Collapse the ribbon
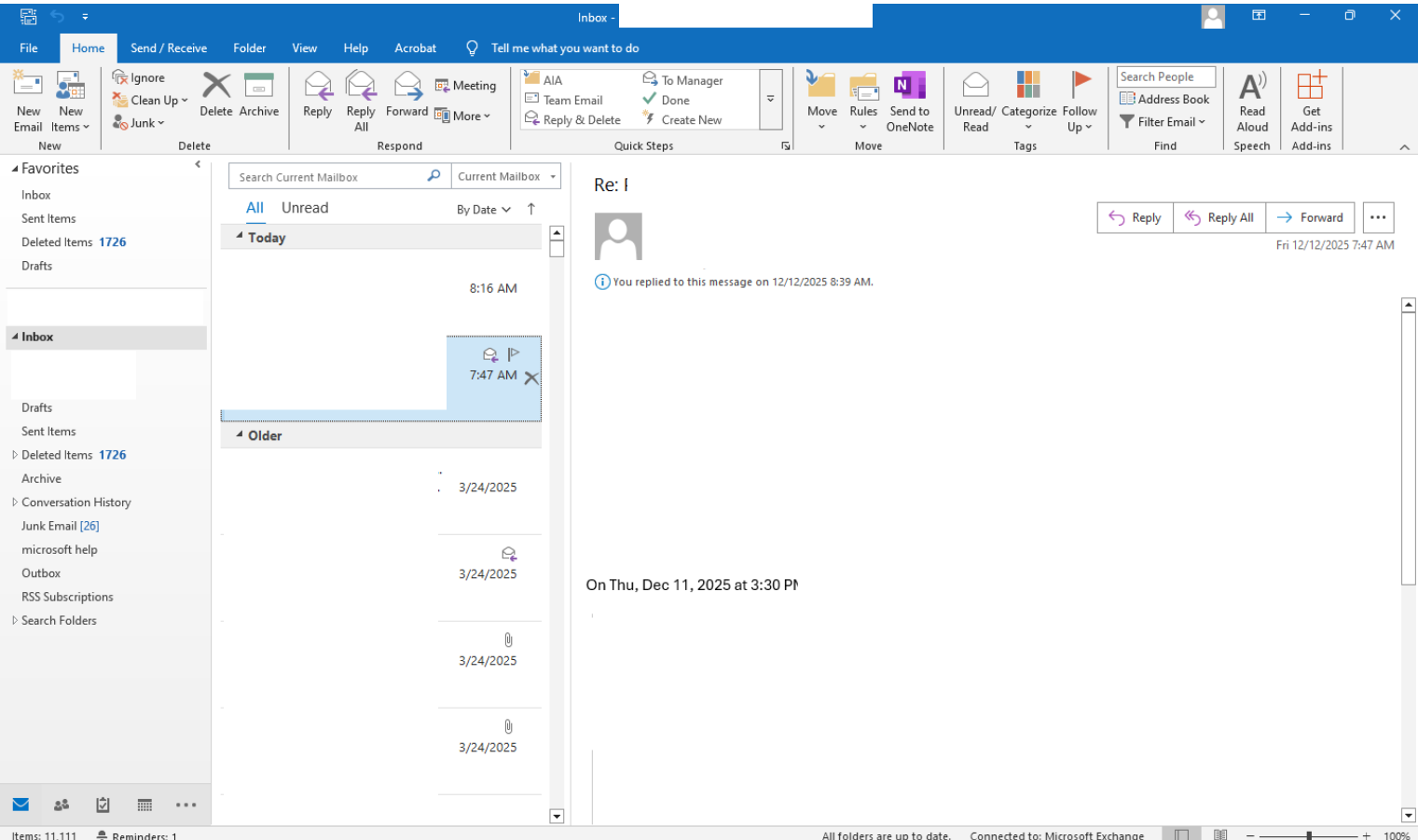 [1404, 146]
